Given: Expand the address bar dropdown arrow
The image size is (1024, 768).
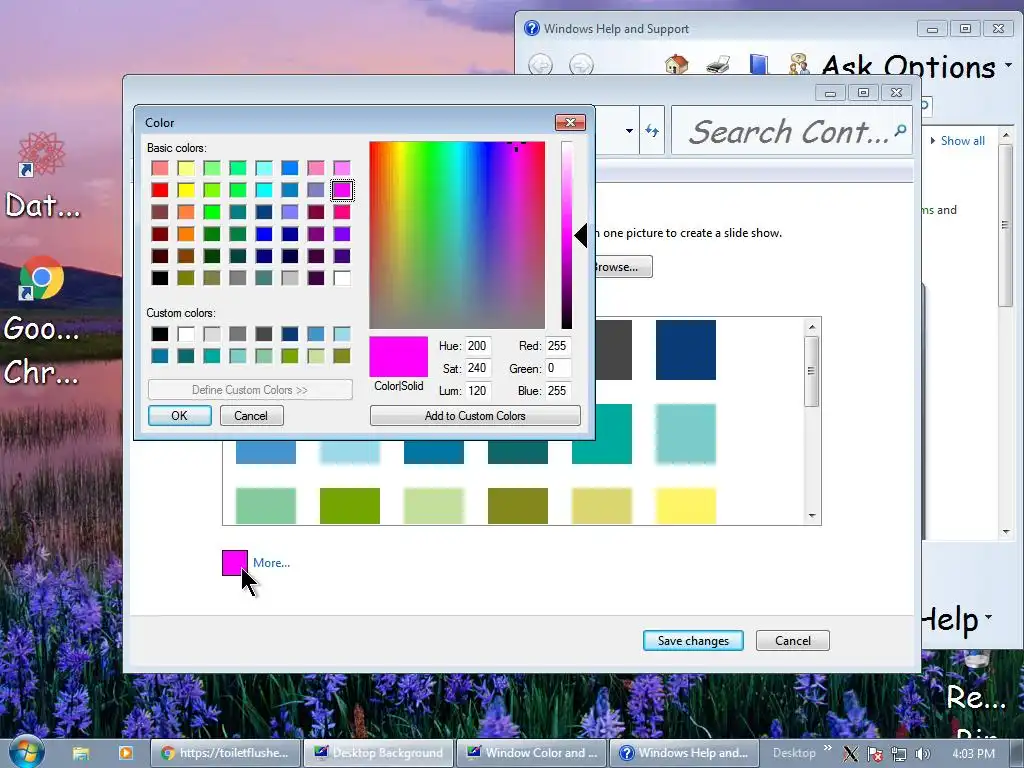Looking at the screenshot, I should coord(629,131).
